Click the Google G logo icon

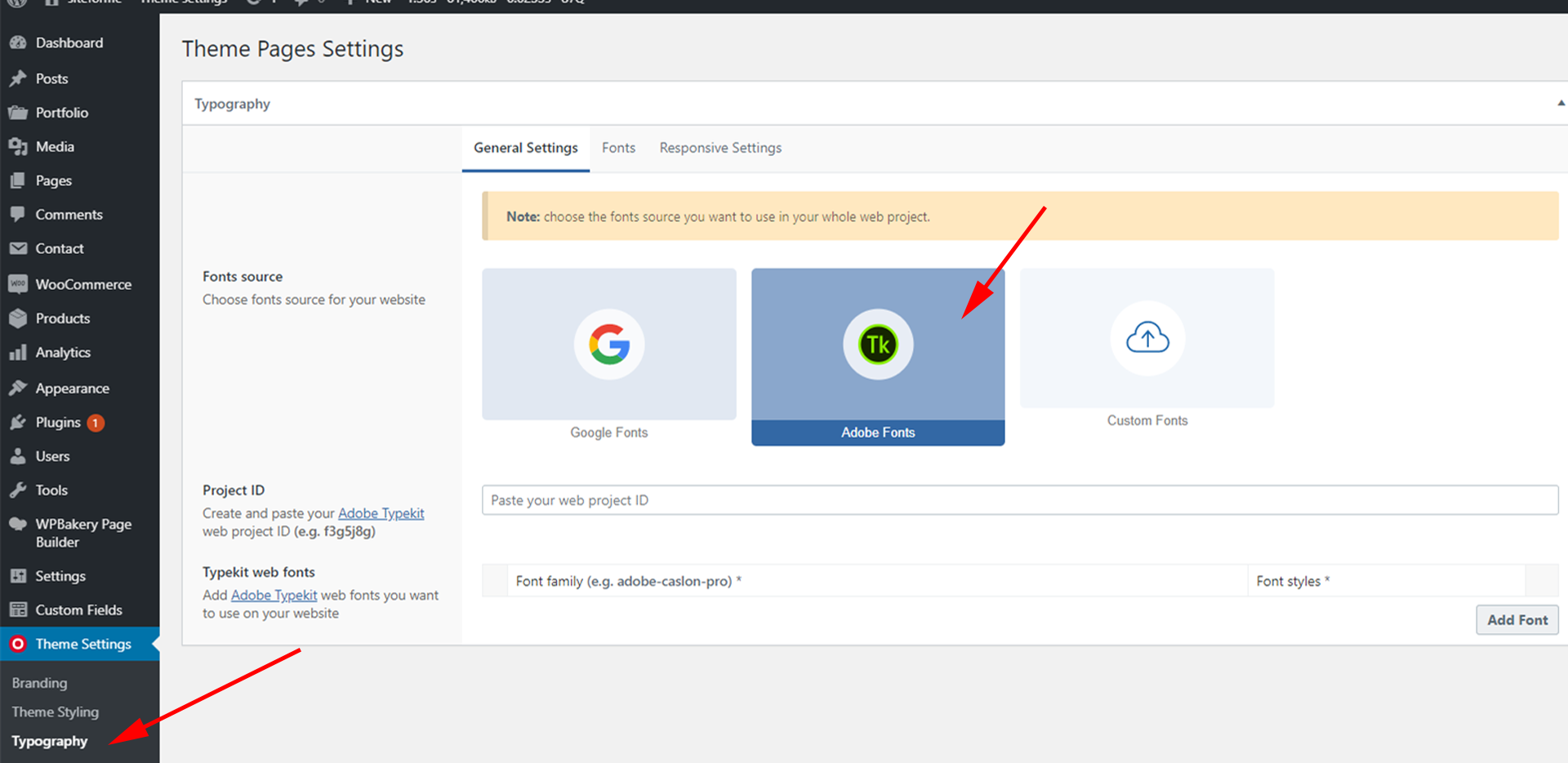pyautogui.click(x=609, y=344)
